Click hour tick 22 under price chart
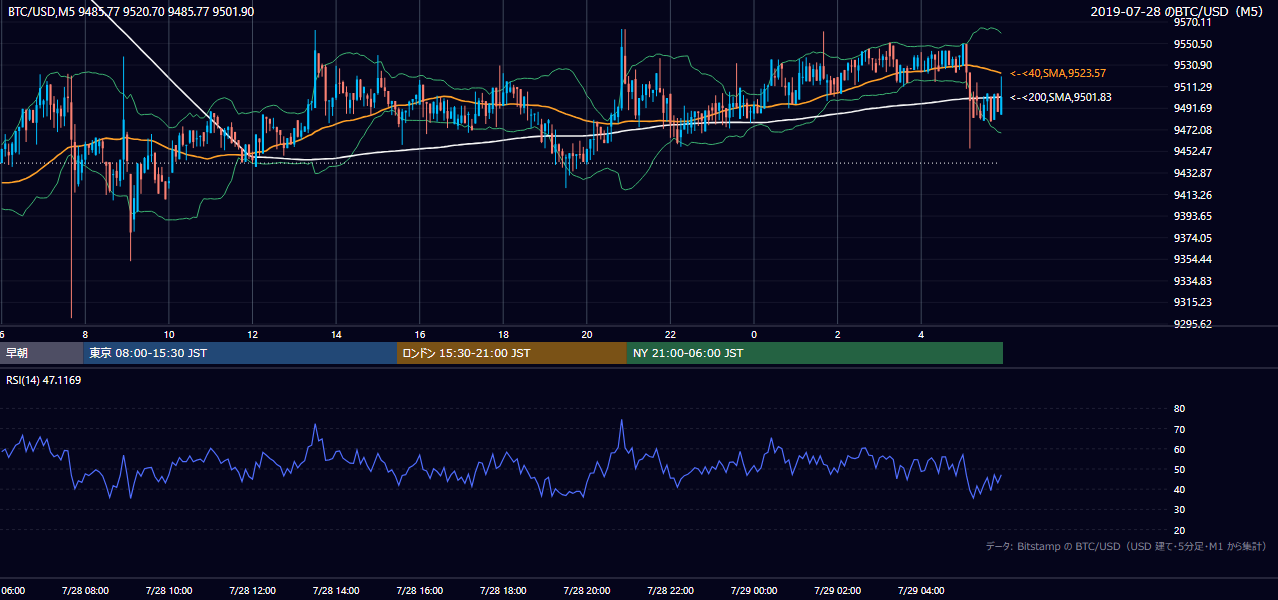The height and width of the screenshot is (600, 1278). [671, 335]
